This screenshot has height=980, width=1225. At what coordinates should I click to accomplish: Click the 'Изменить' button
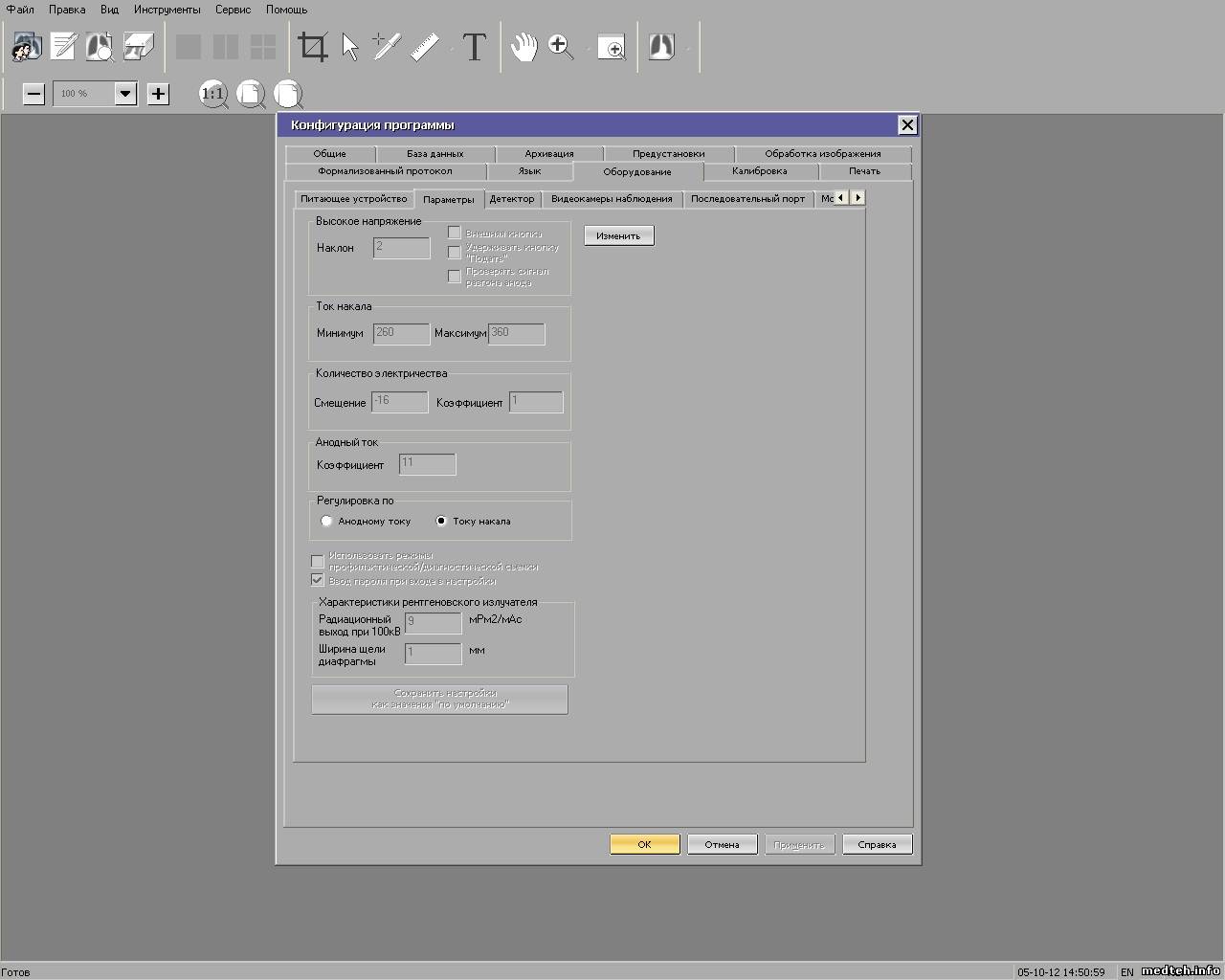click(x=618, y=235)
